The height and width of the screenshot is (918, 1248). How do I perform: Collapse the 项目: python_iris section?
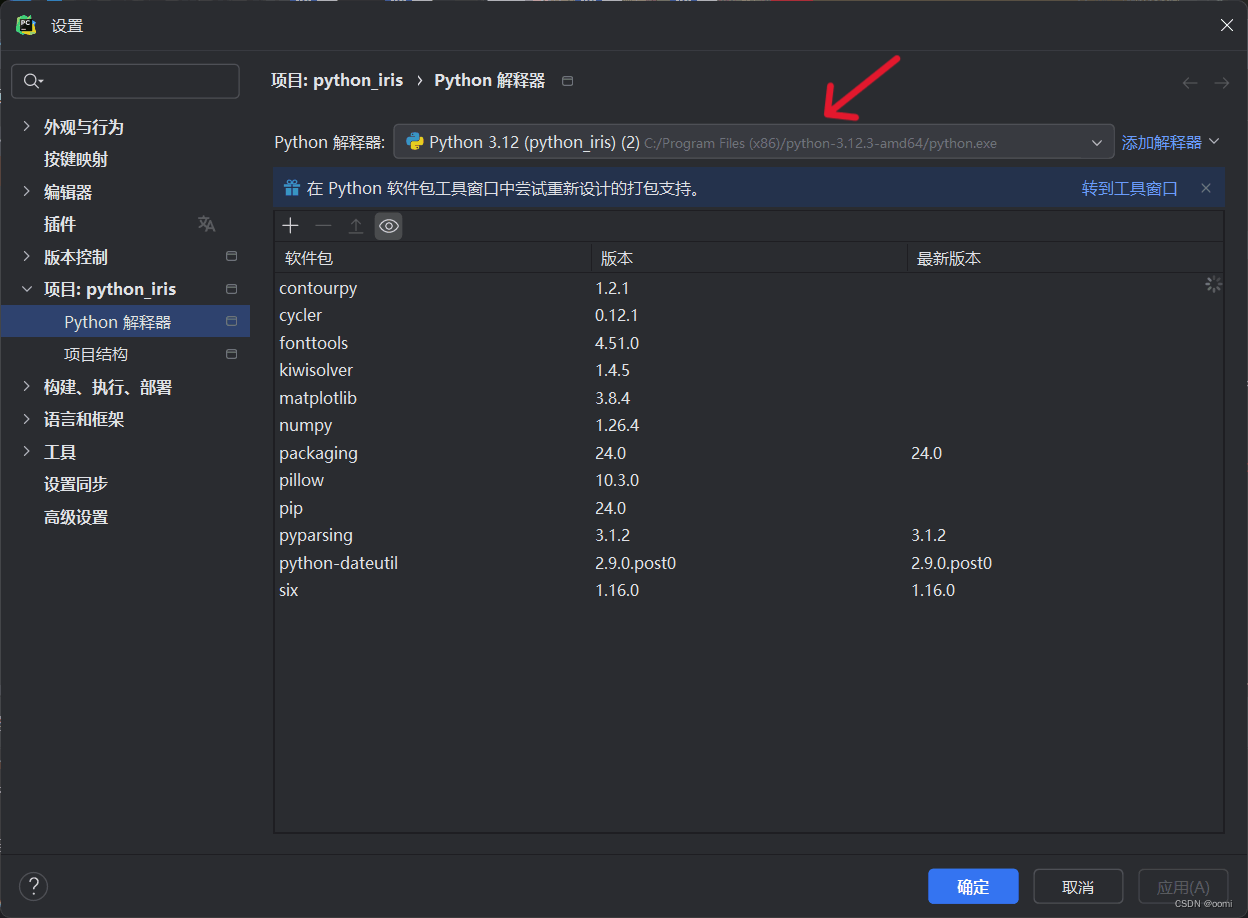pos(27,289)
